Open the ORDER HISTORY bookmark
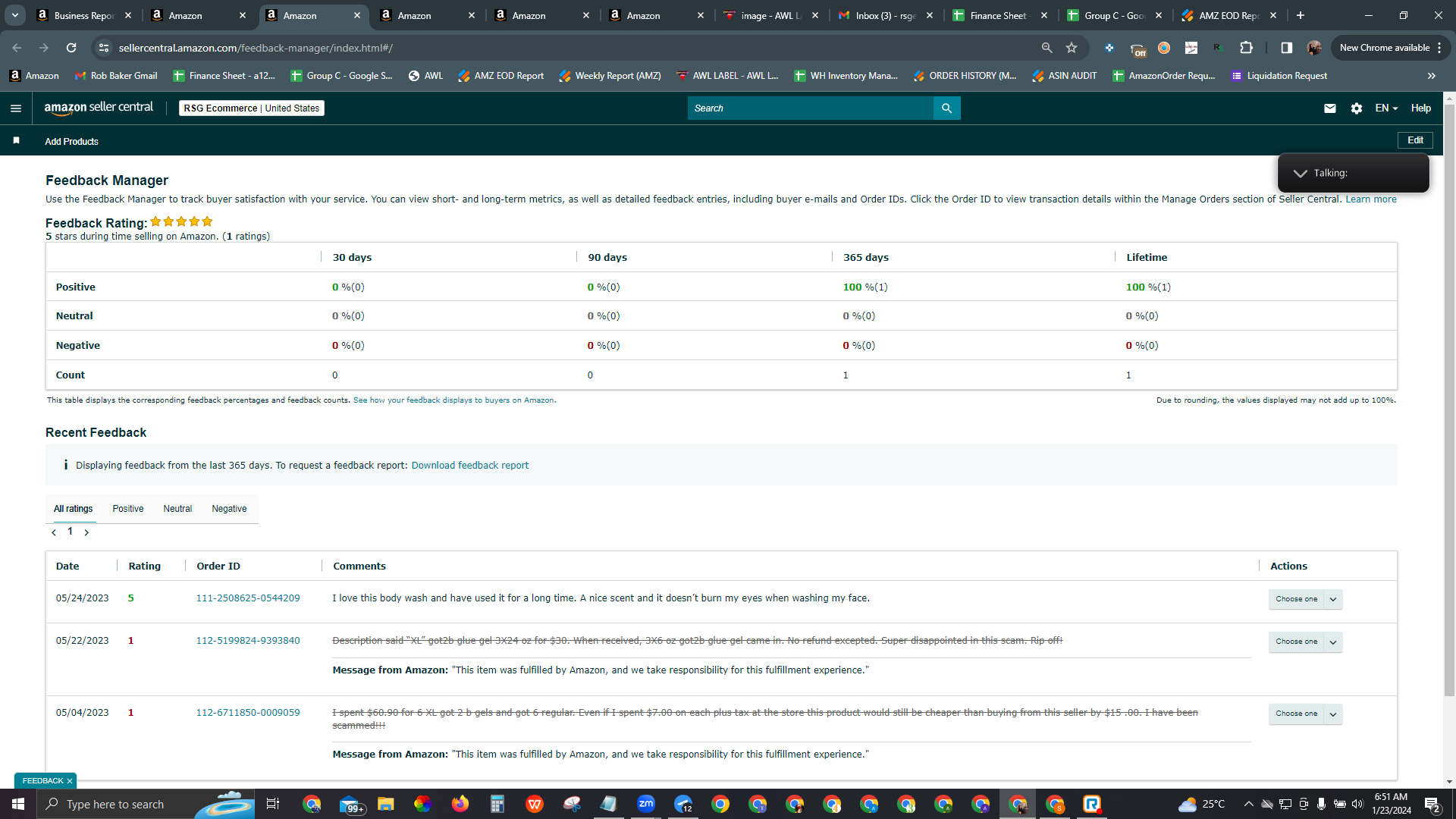Screen dimensions: 1456x819 (965, 76)
